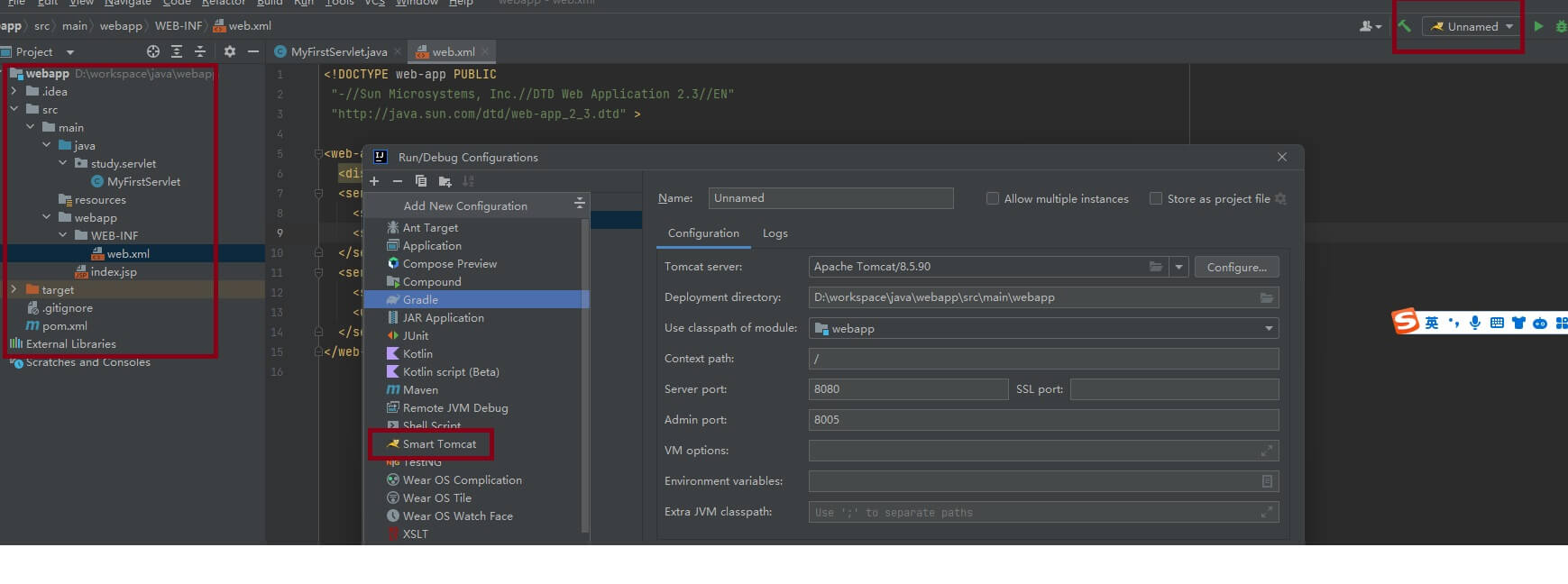Select .gitignore in the project tree
1568x584 pixels.
68,307
